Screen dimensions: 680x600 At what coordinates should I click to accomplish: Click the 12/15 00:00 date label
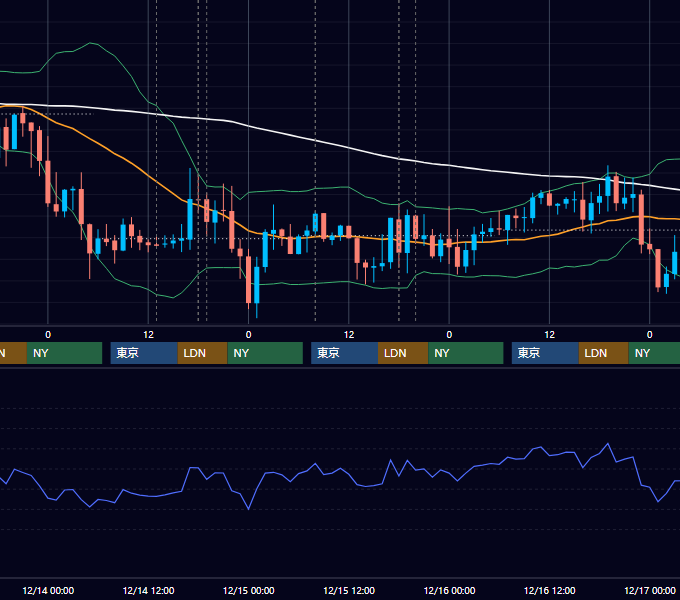(x=248, y=590)
